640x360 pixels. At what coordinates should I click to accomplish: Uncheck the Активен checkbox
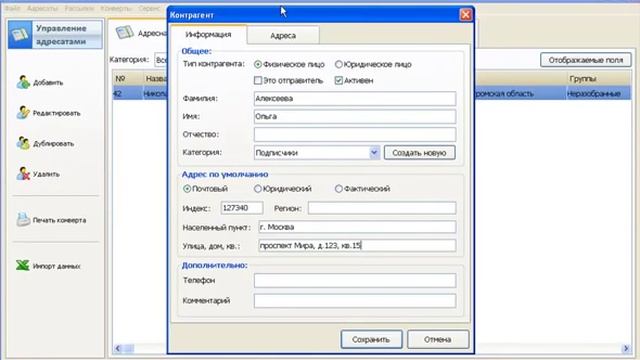coord(338,80)
